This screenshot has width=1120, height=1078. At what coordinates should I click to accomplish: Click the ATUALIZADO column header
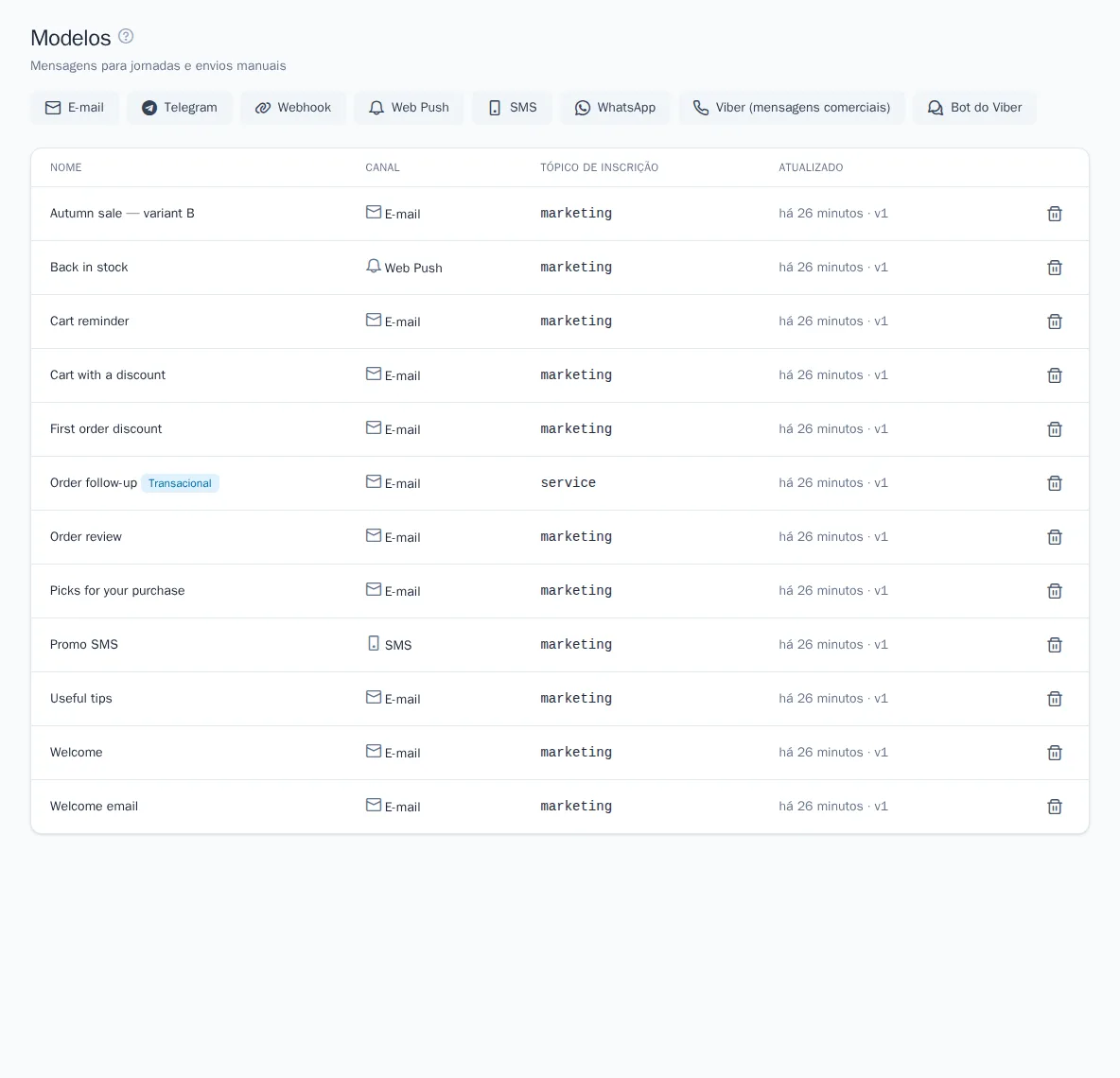click(811, 167)
